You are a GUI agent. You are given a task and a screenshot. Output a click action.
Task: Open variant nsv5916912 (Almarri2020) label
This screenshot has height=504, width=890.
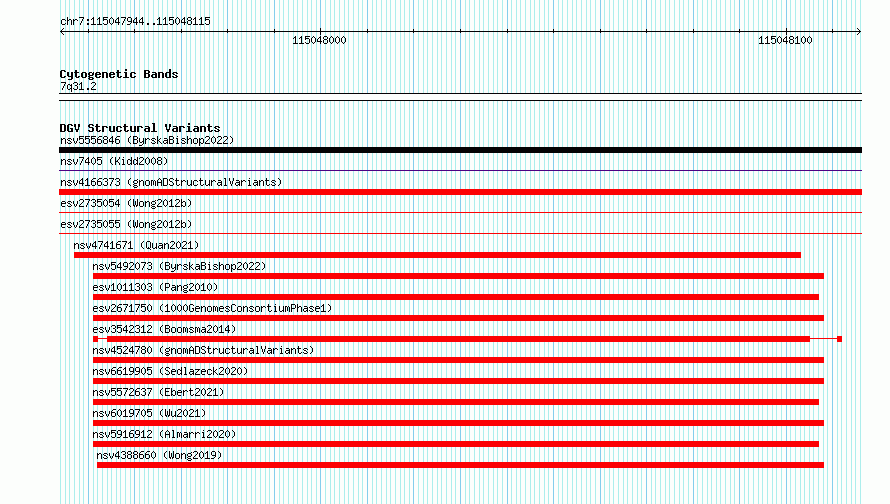click(164, 434)
